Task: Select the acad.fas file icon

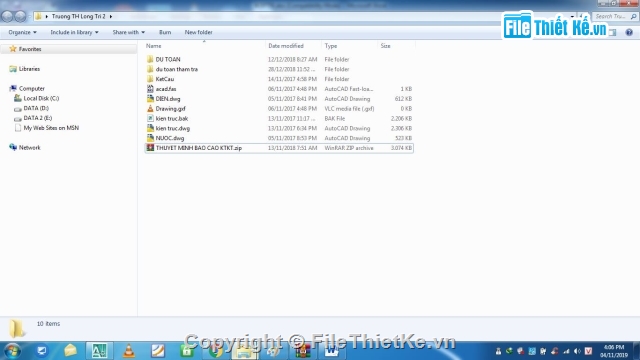Action: pyautogui.click(x=150, y=89)
